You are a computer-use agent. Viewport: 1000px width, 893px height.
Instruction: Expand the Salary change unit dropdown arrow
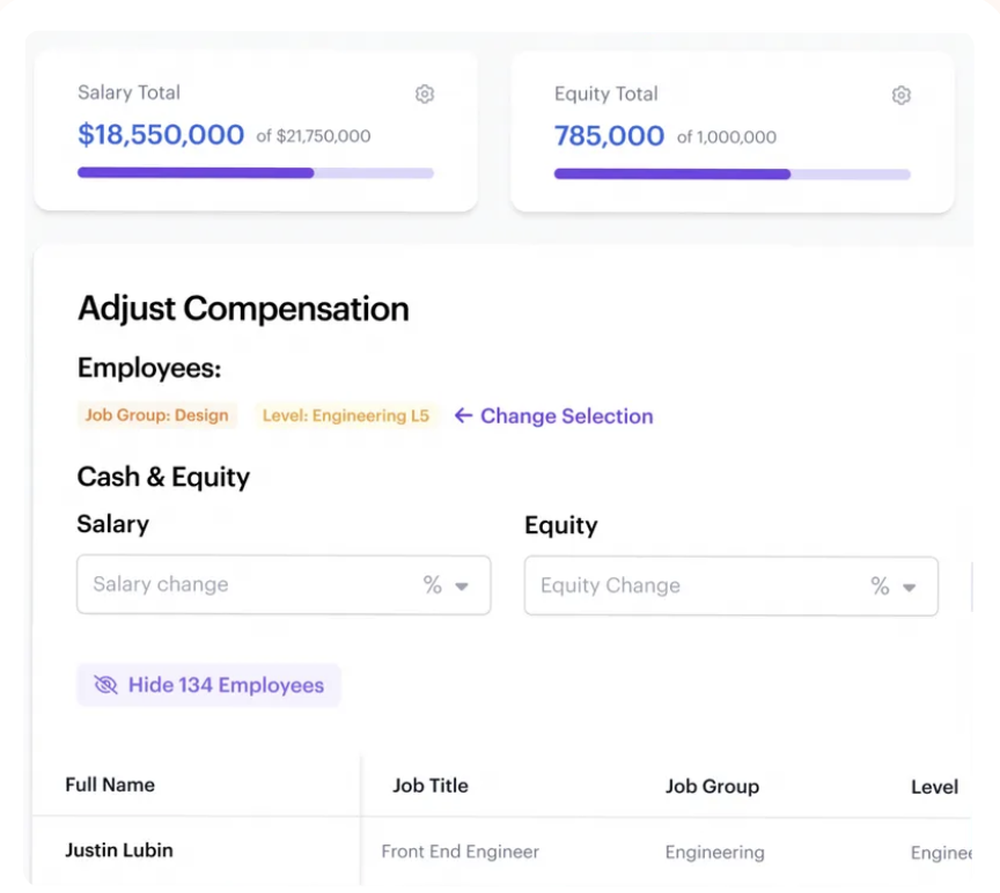[x=462, y=586]
